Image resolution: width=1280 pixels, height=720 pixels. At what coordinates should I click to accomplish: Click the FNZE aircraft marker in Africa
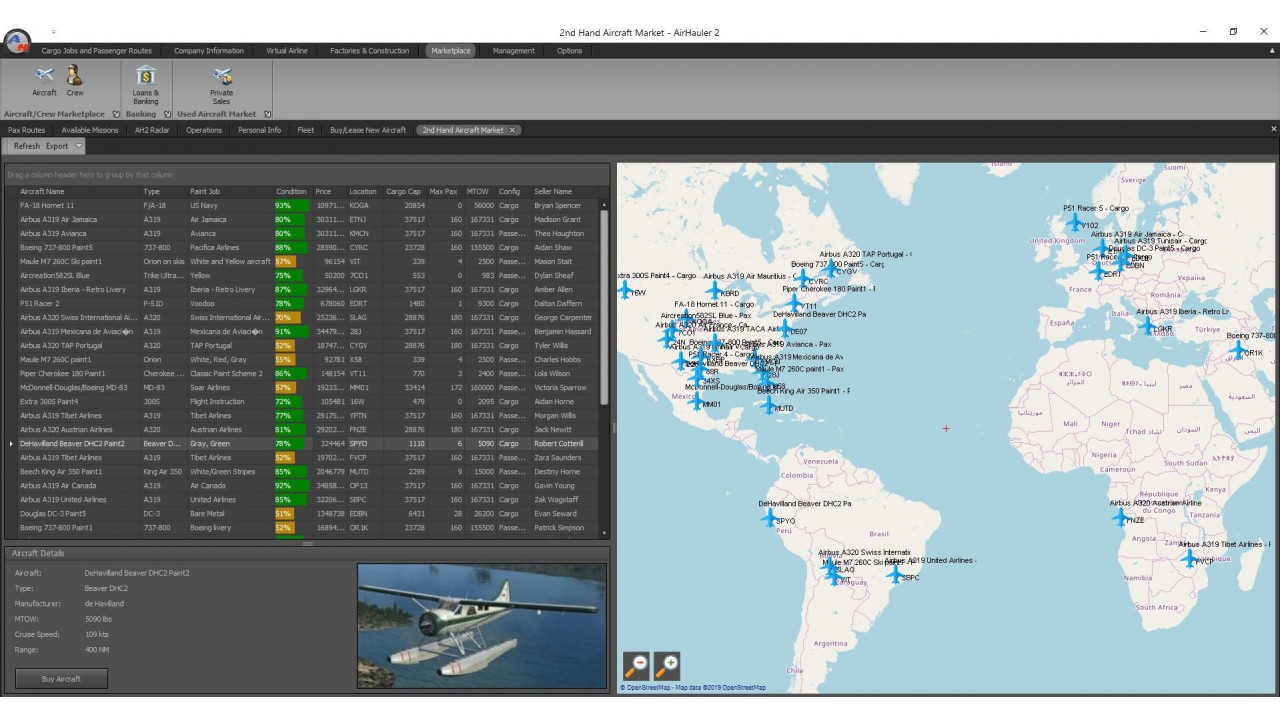coord(1121,515)
